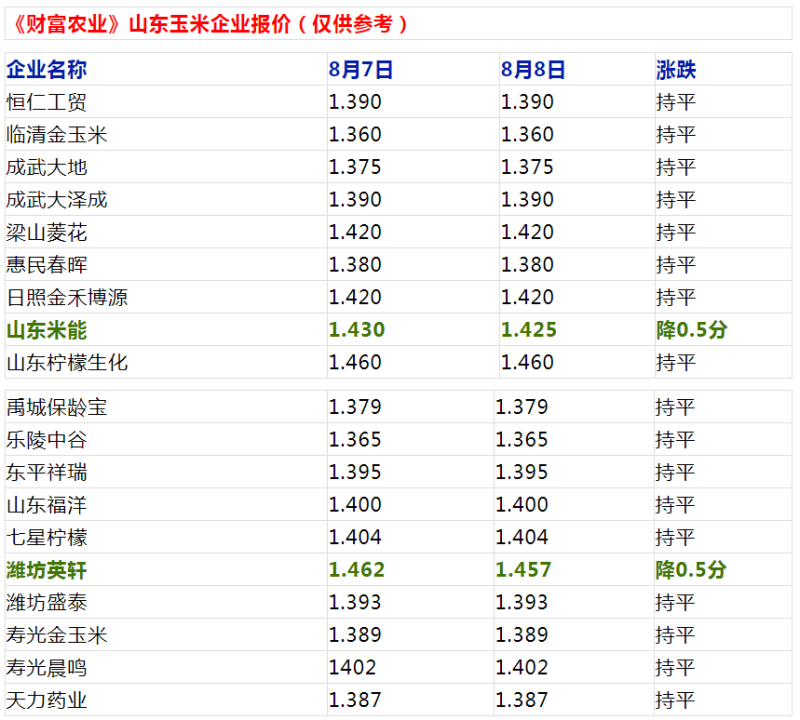This screenshot has width=800, height=720.
Task: Click 降0.5分 in the 山东米能 row
Action: [691, 330]
